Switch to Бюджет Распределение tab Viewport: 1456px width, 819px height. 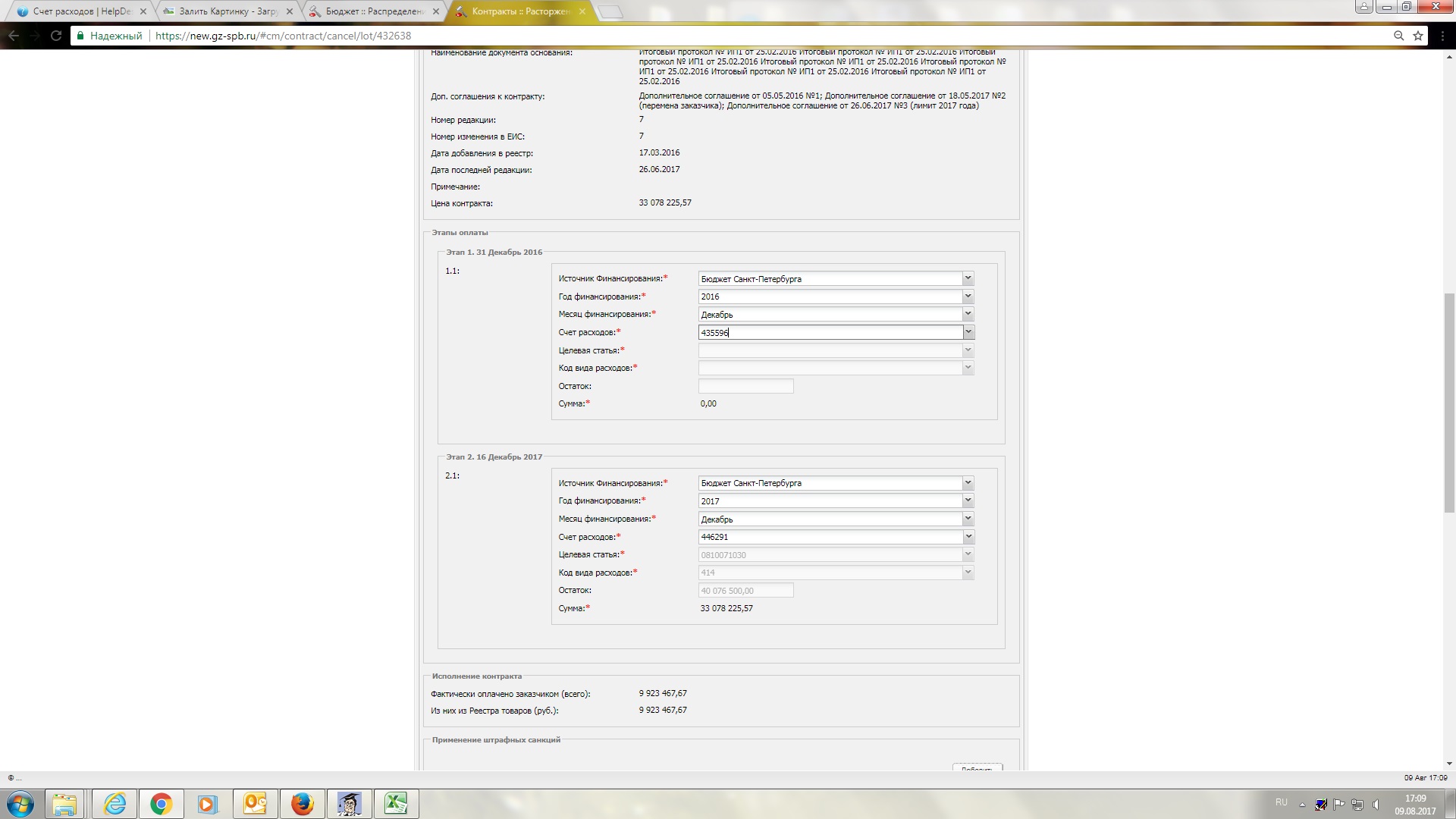pyautogui.click(x=374, y=11)
